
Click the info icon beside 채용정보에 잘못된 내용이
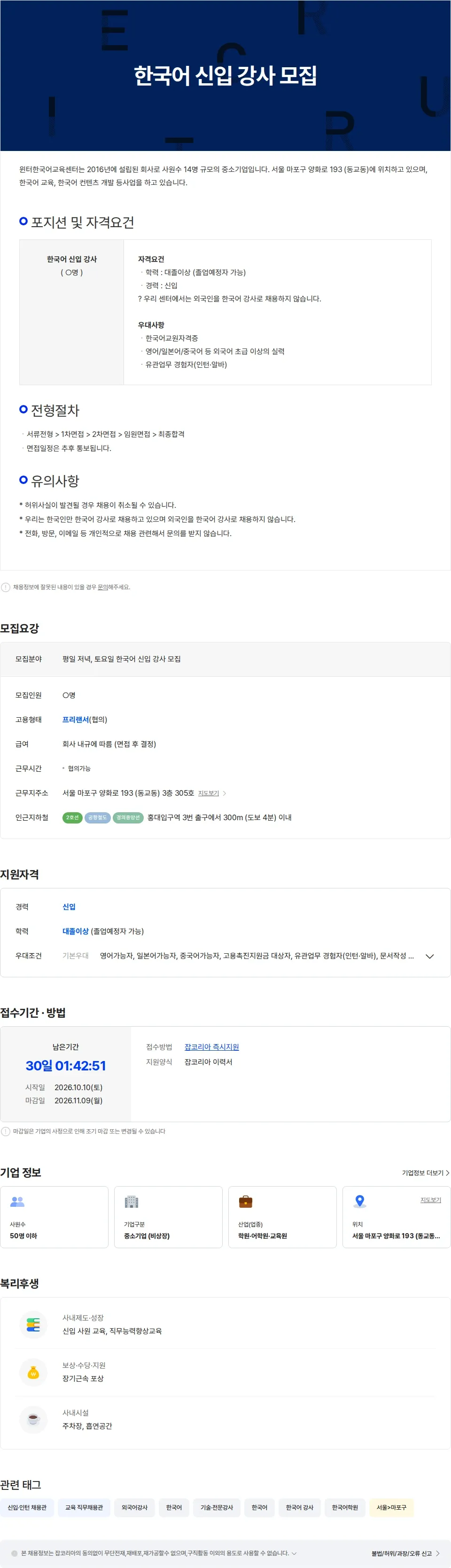(x=6, y=587)
